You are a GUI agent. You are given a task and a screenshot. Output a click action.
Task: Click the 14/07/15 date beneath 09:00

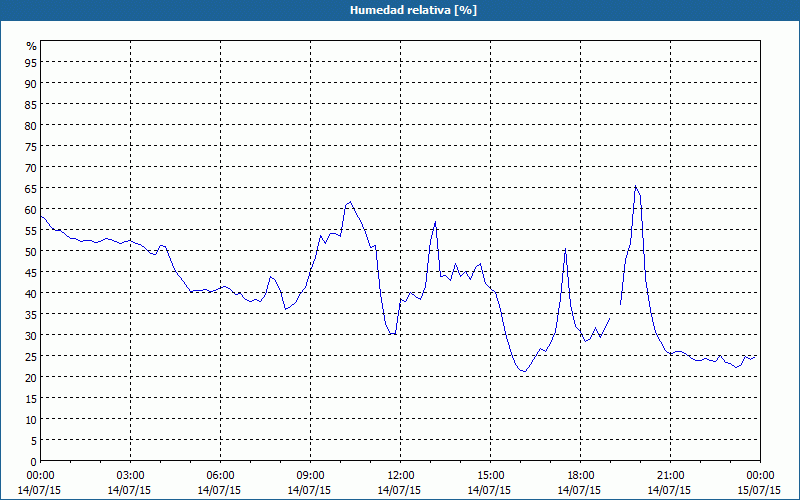(x=310, y=490)
